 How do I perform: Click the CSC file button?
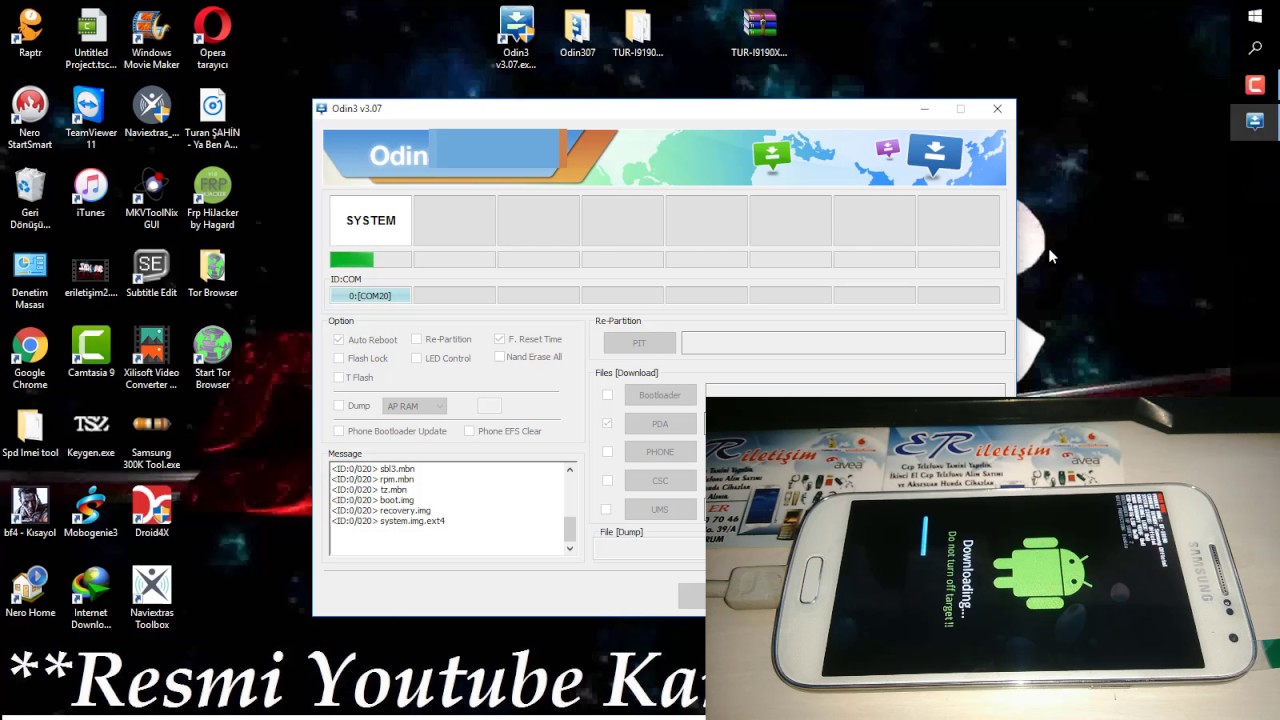coord(660,481)
